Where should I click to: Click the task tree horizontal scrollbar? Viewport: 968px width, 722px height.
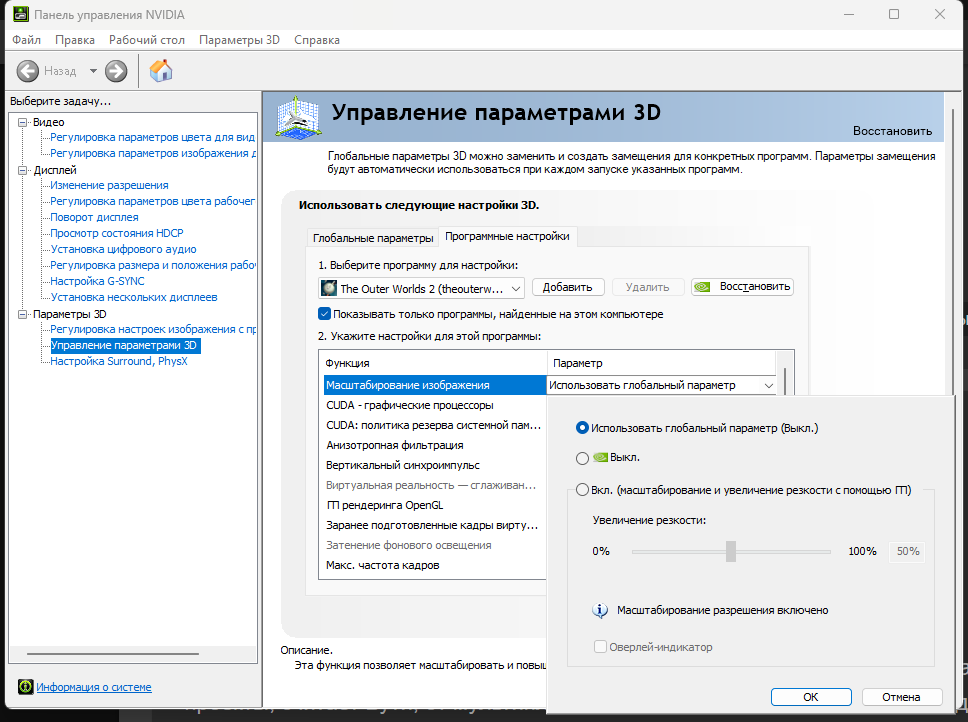click(113, 654)
